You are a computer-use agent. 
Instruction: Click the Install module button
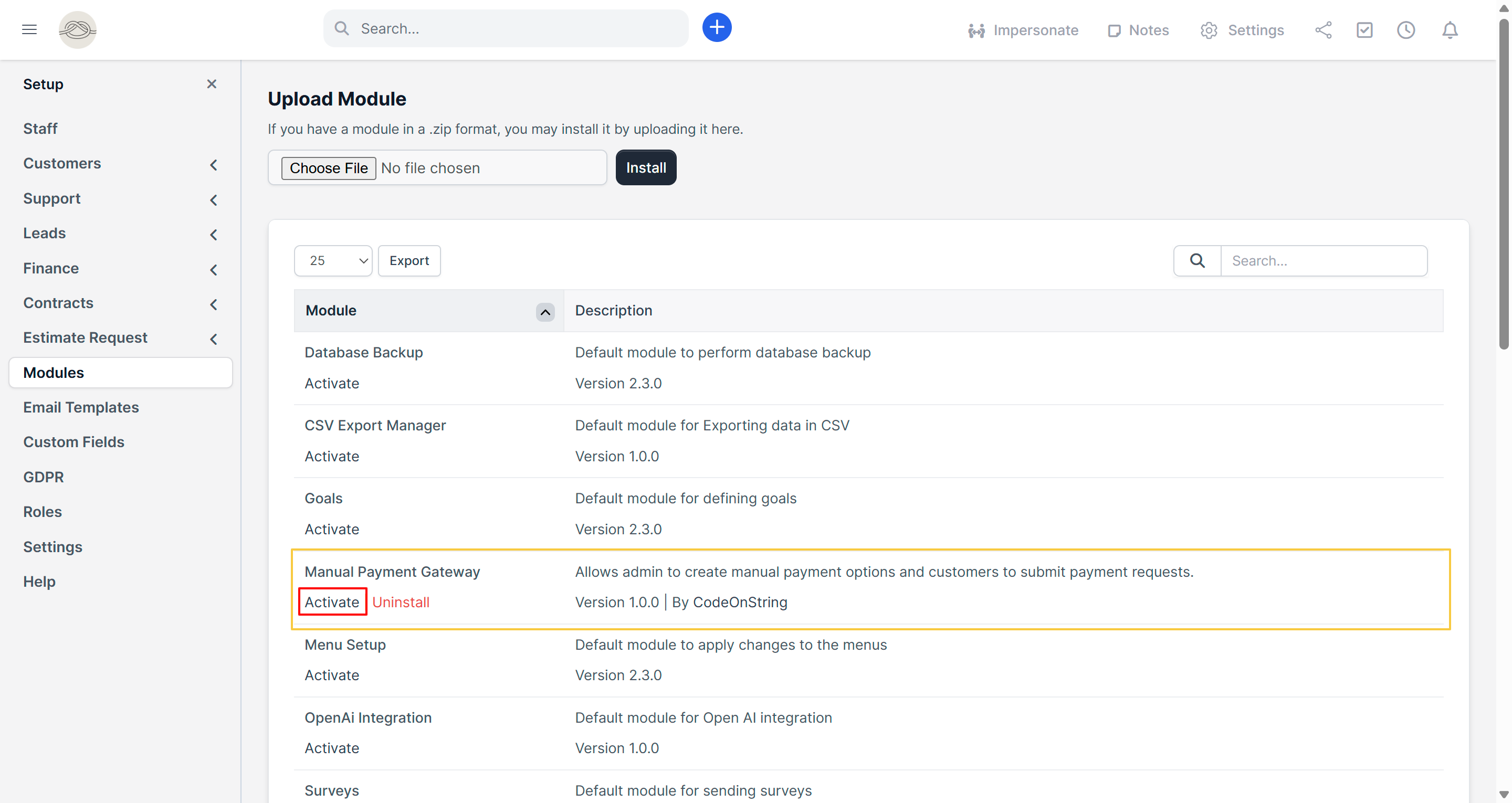click(x=646, y=168)
